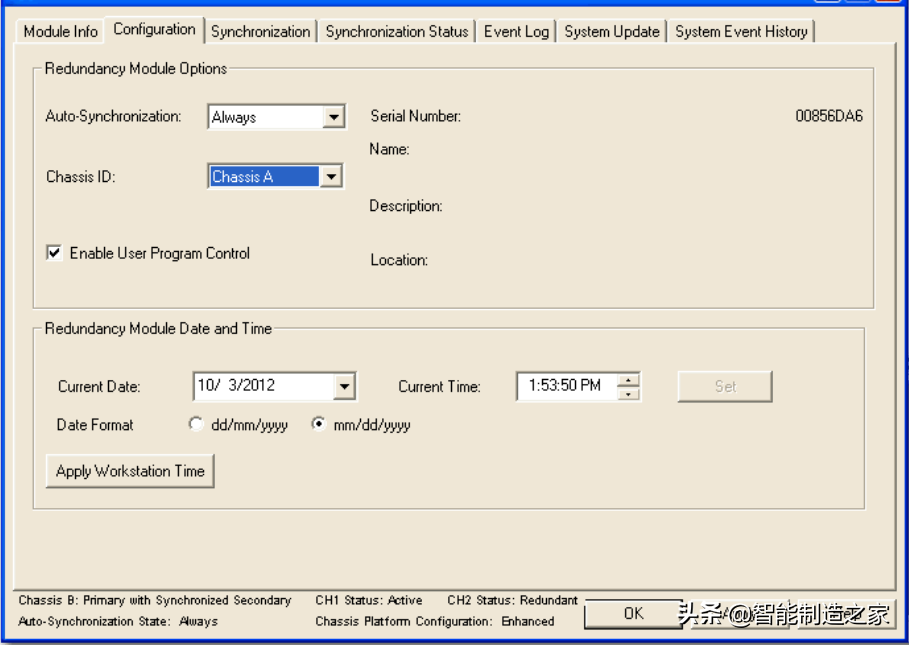
Task: Uncheck Enable User Program Control
Action: click(54, 254)
